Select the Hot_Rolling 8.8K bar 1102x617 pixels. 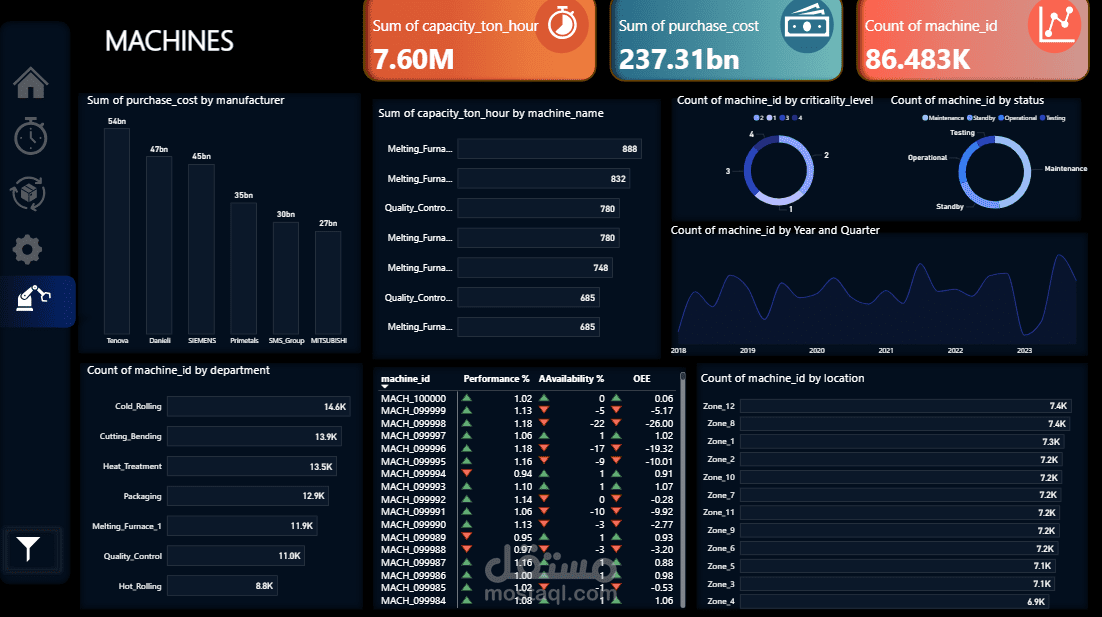tap(223, 585)
